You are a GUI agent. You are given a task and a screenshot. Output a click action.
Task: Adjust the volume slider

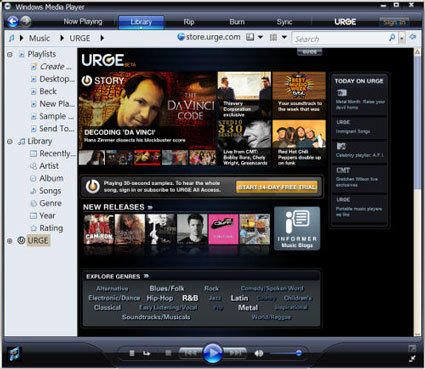tap(285, 353)
